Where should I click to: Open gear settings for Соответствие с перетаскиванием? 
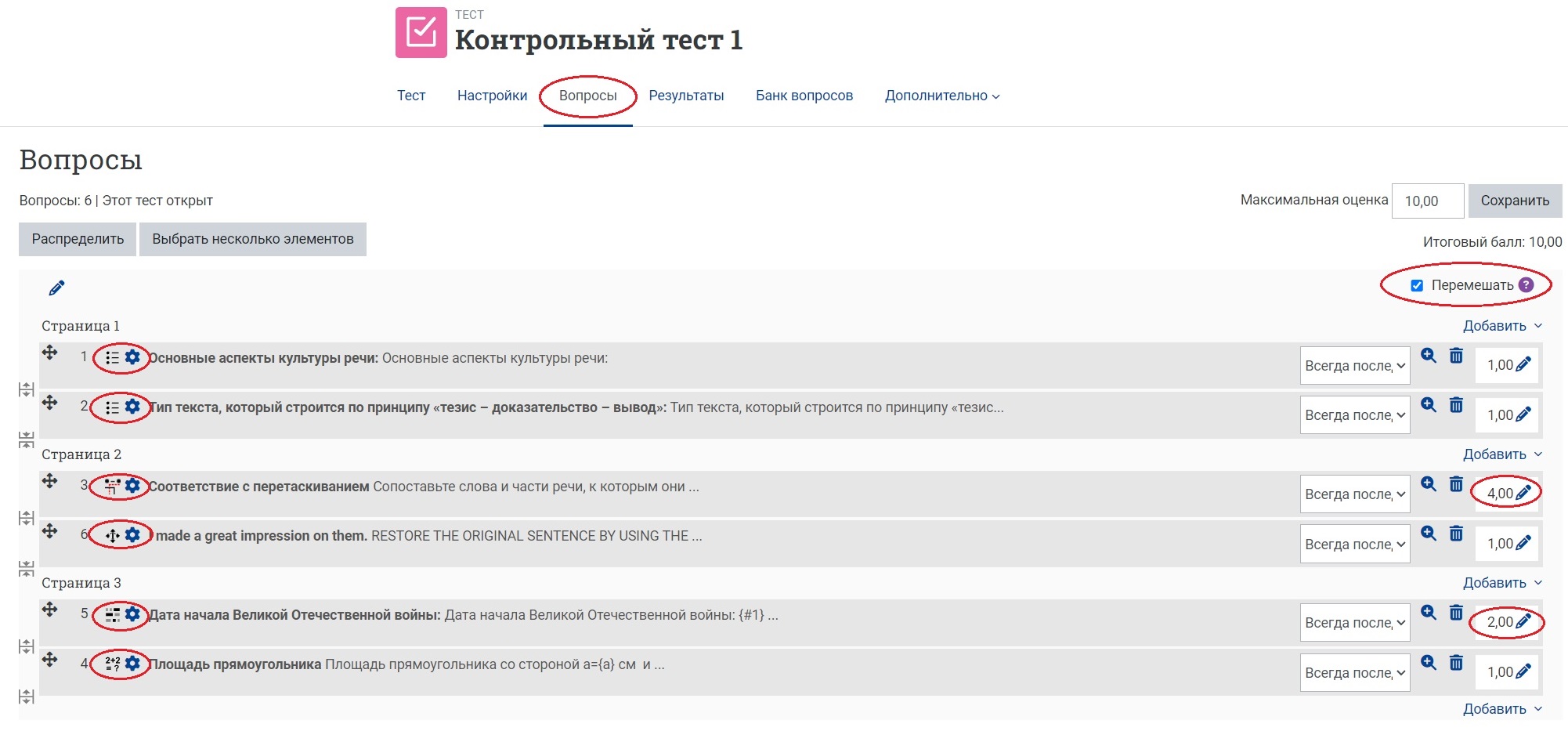click(132, 486)
